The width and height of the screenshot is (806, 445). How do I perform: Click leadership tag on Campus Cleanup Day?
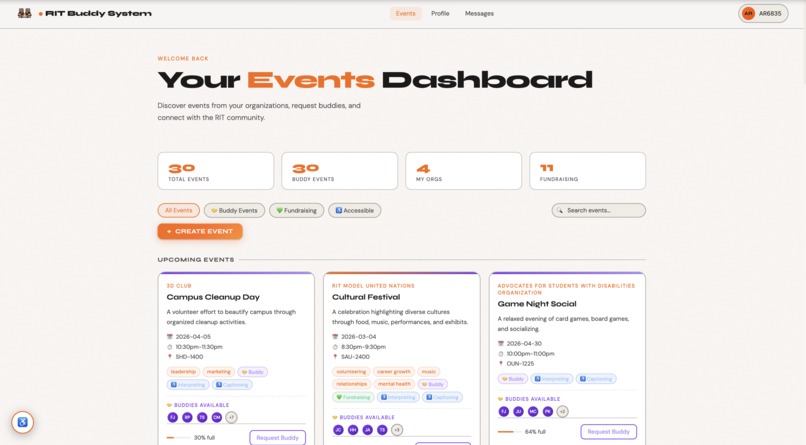183,372
